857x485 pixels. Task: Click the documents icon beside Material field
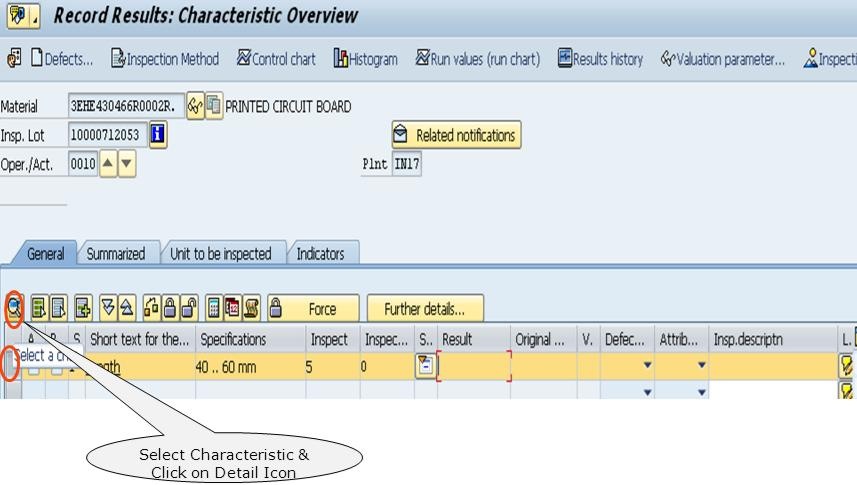(x=214, y=106)
